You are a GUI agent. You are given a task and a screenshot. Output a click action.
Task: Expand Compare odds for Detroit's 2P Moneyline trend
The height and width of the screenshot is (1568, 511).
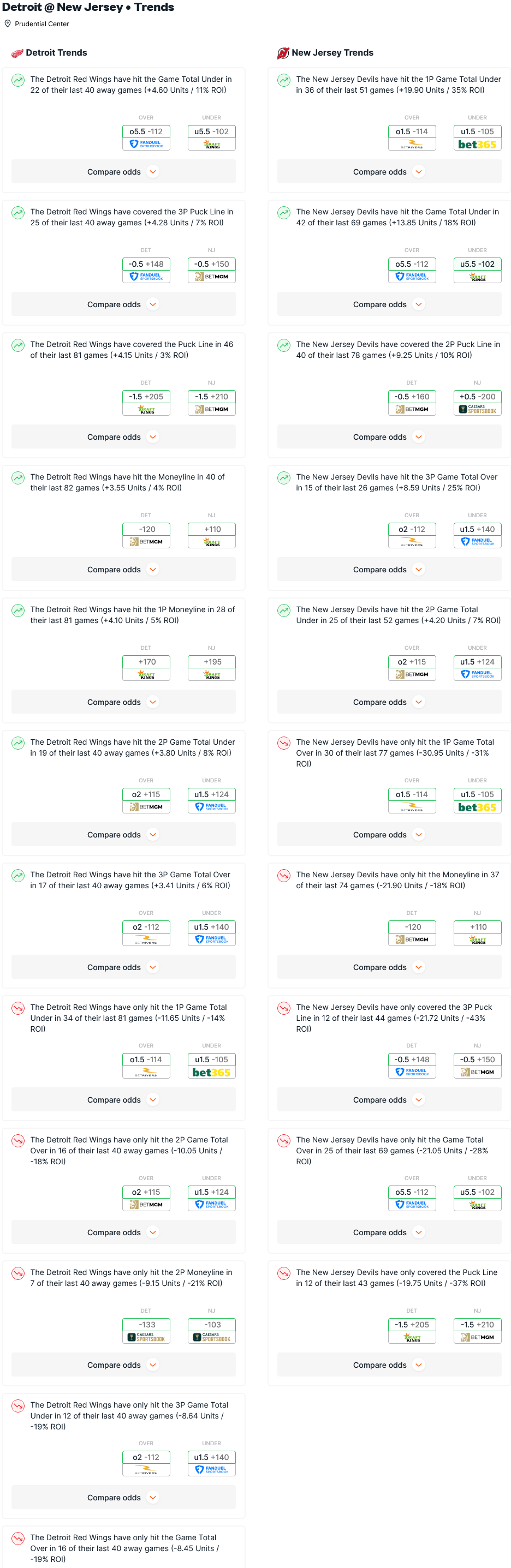tap(123, 1364)
